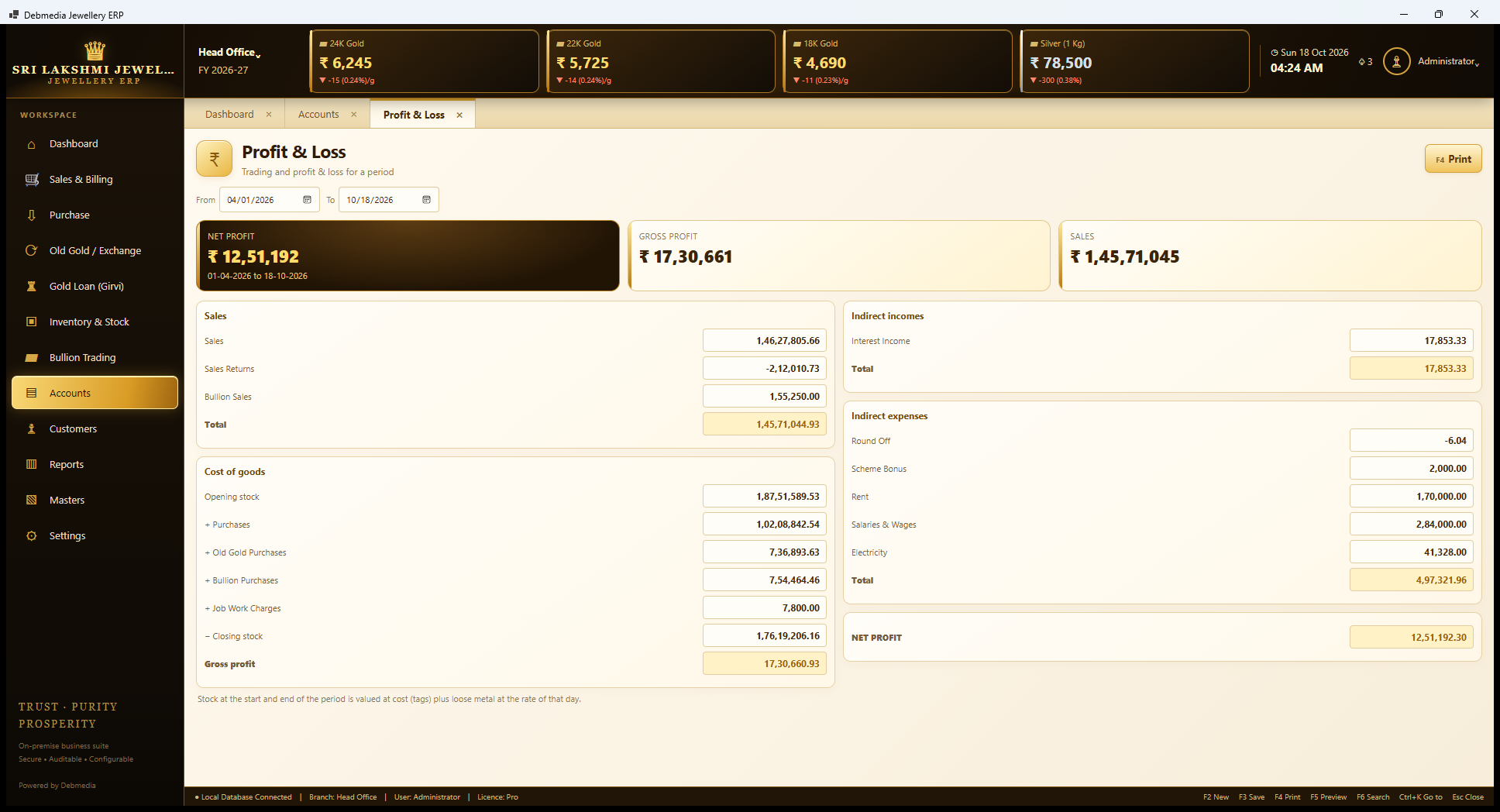1500x812 pixels.
Task: Expand the Head Office branch dropdown
Action: pos(229,53)
